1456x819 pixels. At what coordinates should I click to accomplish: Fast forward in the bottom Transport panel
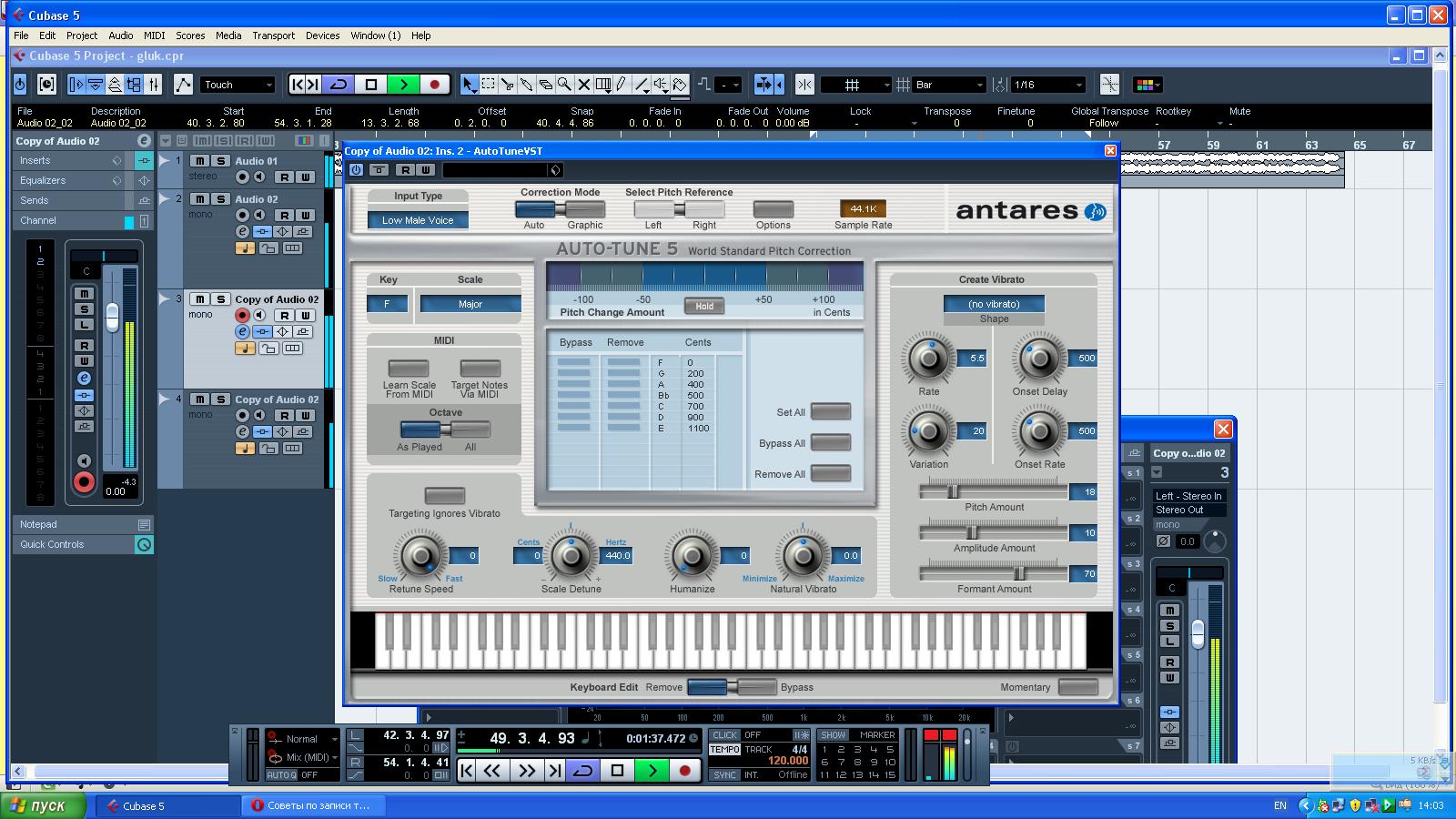[x=526, y=771]
